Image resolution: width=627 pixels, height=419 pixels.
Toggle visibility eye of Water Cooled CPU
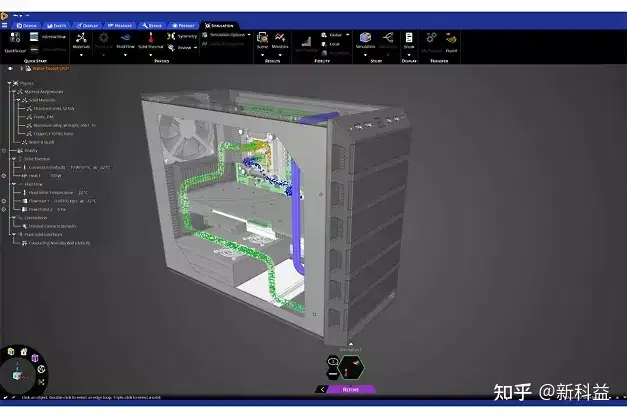click(10, 68)
